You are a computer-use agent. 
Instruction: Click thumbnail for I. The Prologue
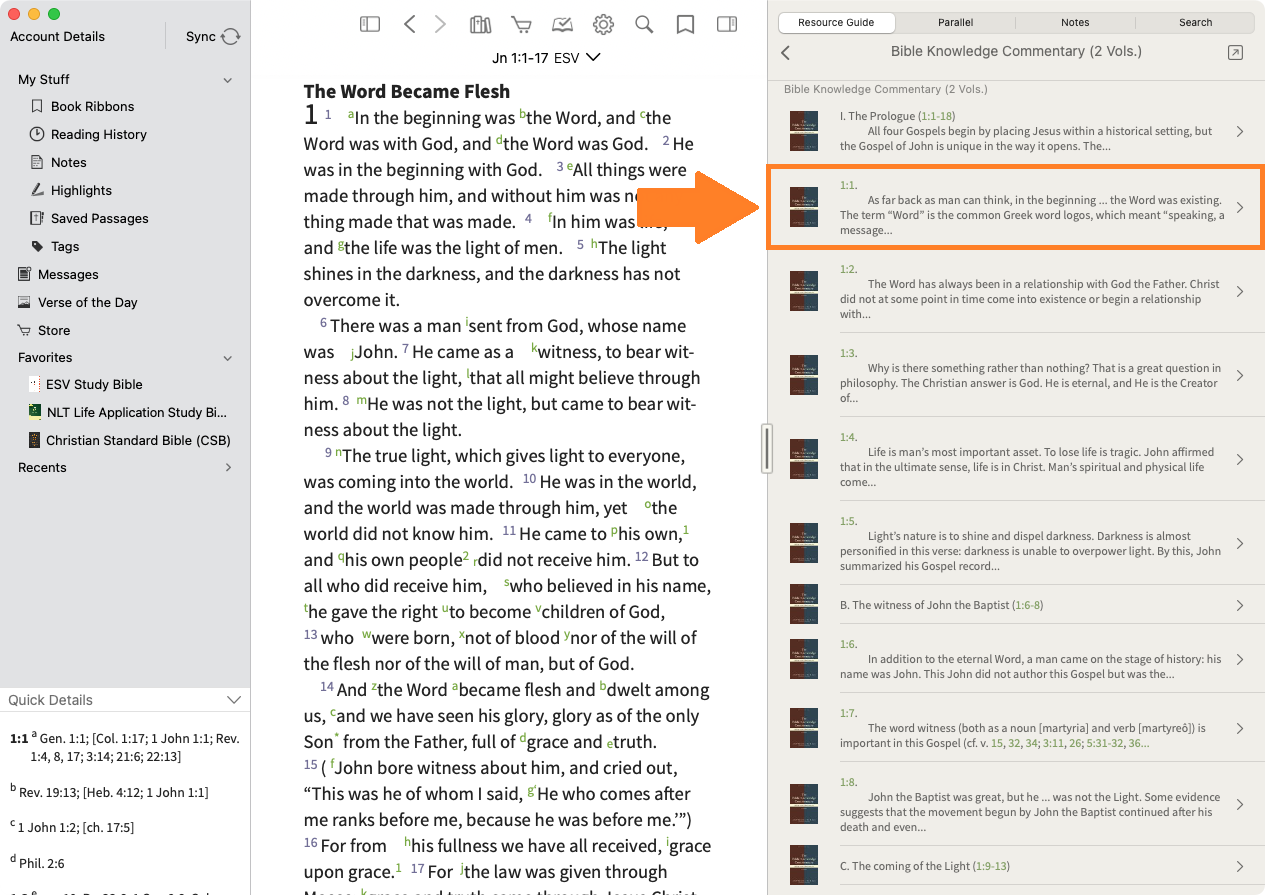pos(803,131)
